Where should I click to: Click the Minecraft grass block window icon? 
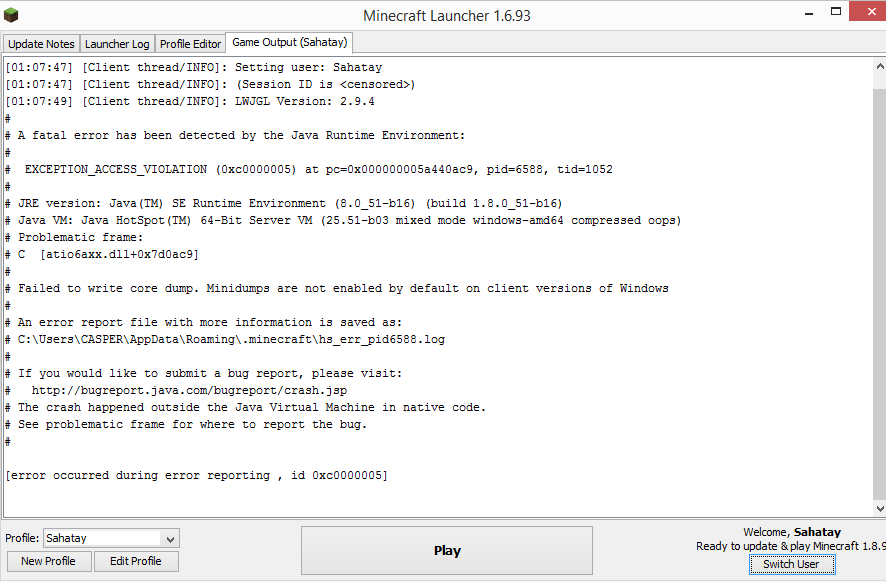point(11,15)
